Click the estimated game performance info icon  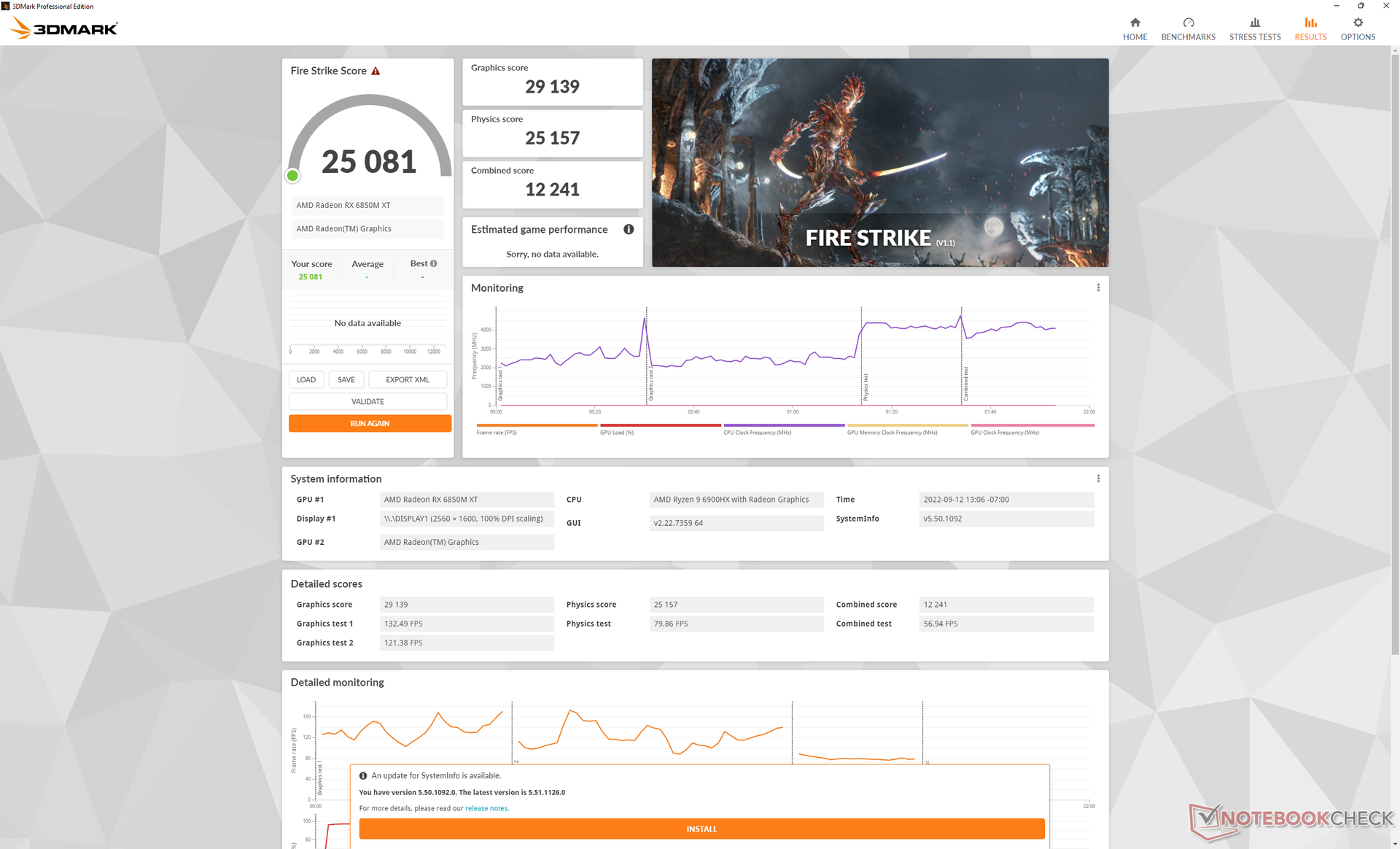tap(629, 229)
